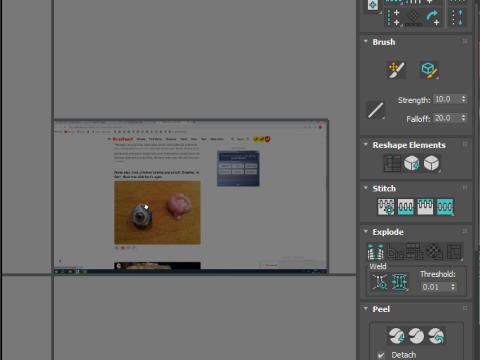Screen dimensions: 480x360
Task: Toggle the Detach checkbox
Action: pyautogui.click(x=381, y=355)
